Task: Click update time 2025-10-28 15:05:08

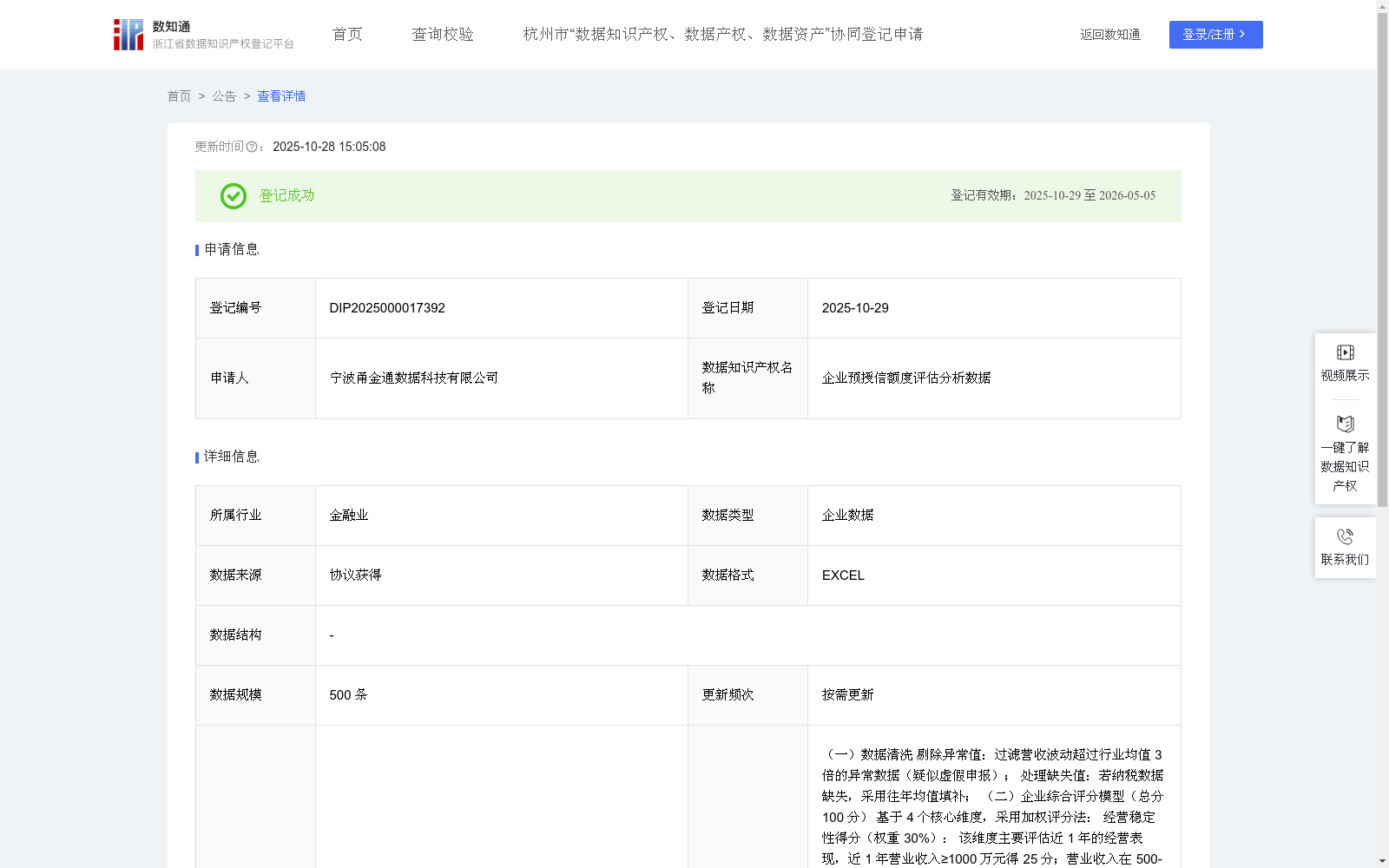Action: [329, 148]
